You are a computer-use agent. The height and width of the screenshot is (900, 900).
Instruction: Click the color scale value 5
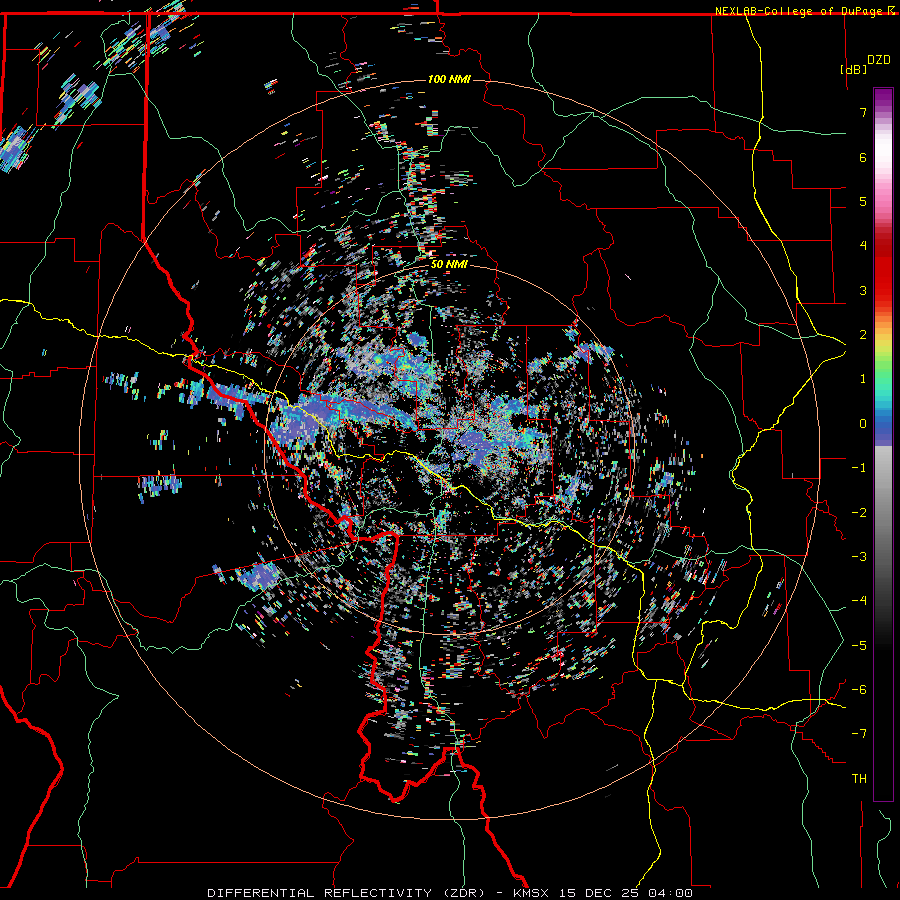point(863,201)
